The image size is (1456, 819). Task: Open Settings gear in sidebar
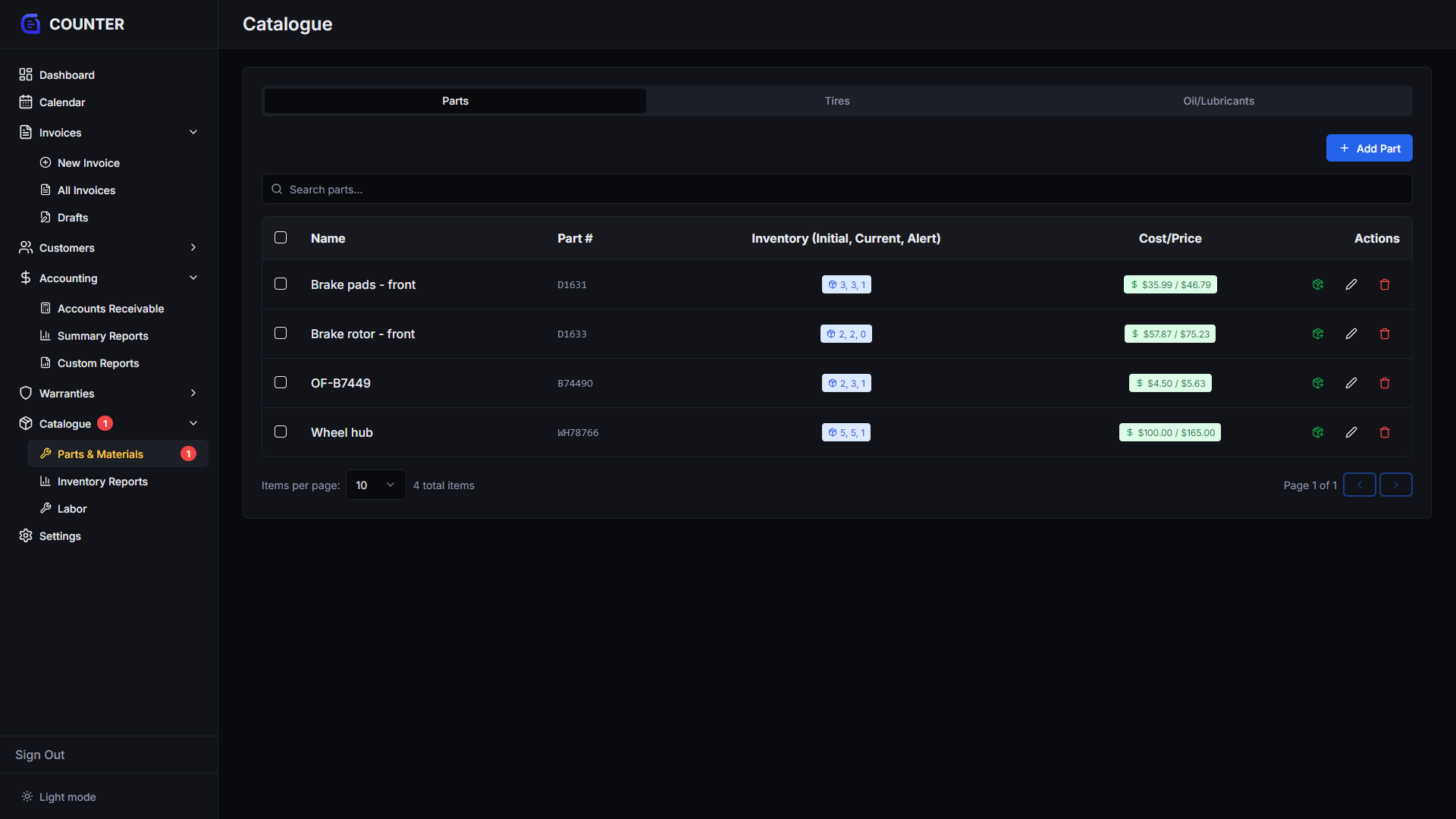pos(26,535)
